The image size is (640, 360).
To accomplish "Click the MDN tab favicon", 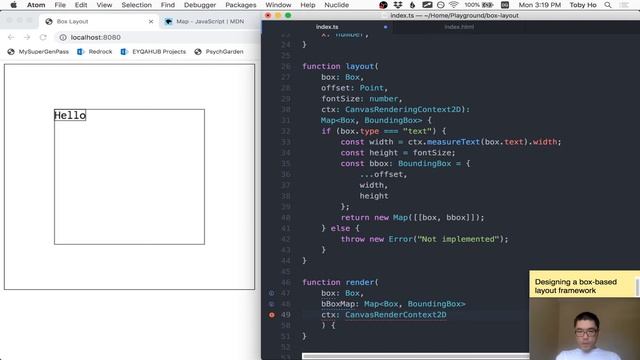I will click(x=168, y=21).
